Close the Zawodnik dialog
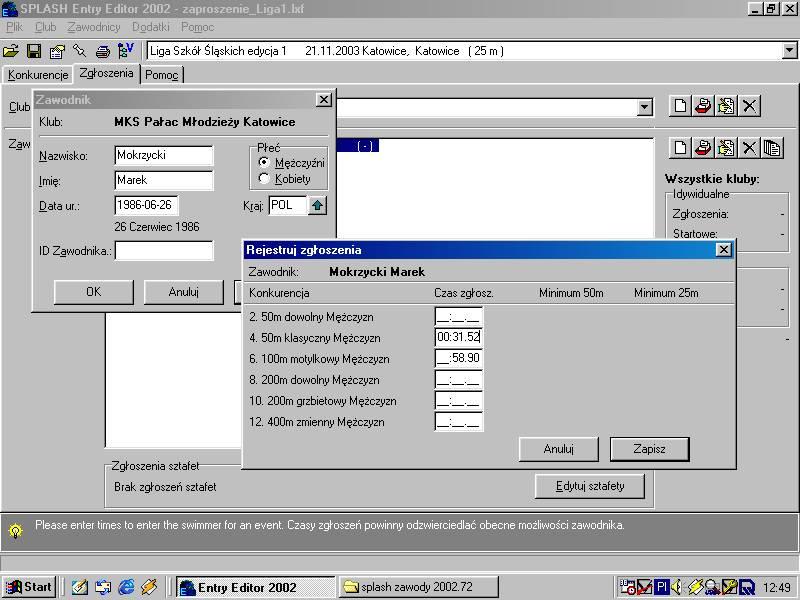Viewport: 800px width, 600px height. (323, 100)
